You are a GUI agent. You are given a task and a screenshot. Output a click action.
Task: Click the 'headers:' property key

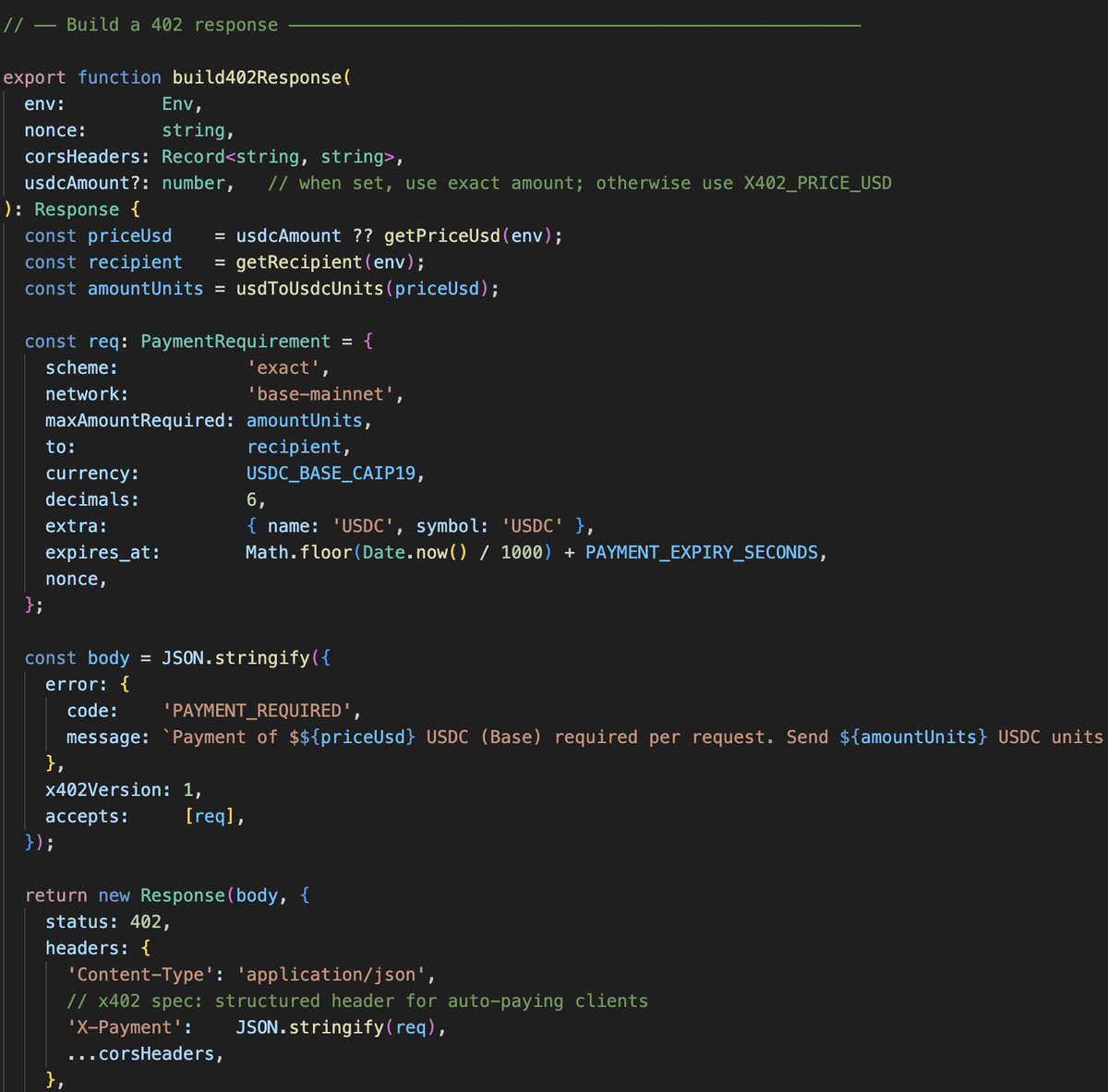click(88, 948)
